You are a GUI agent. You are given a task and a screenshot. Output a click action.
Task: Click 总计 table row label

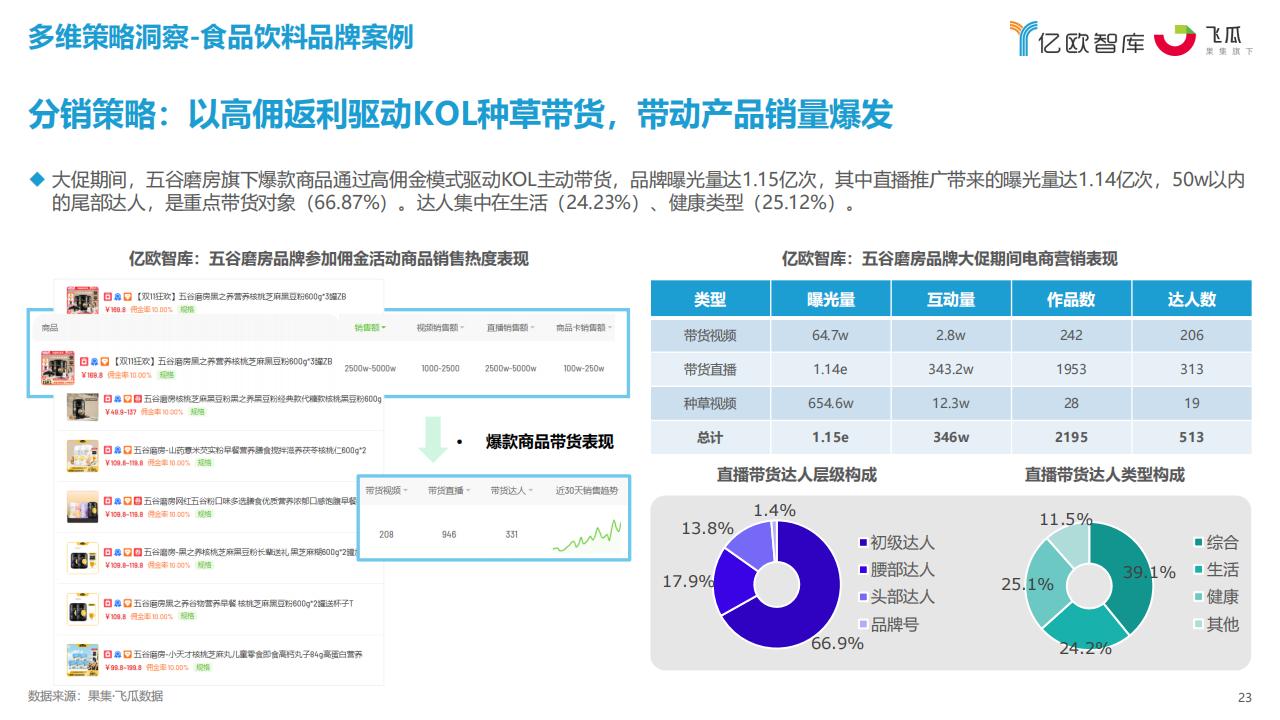point(710,437)
